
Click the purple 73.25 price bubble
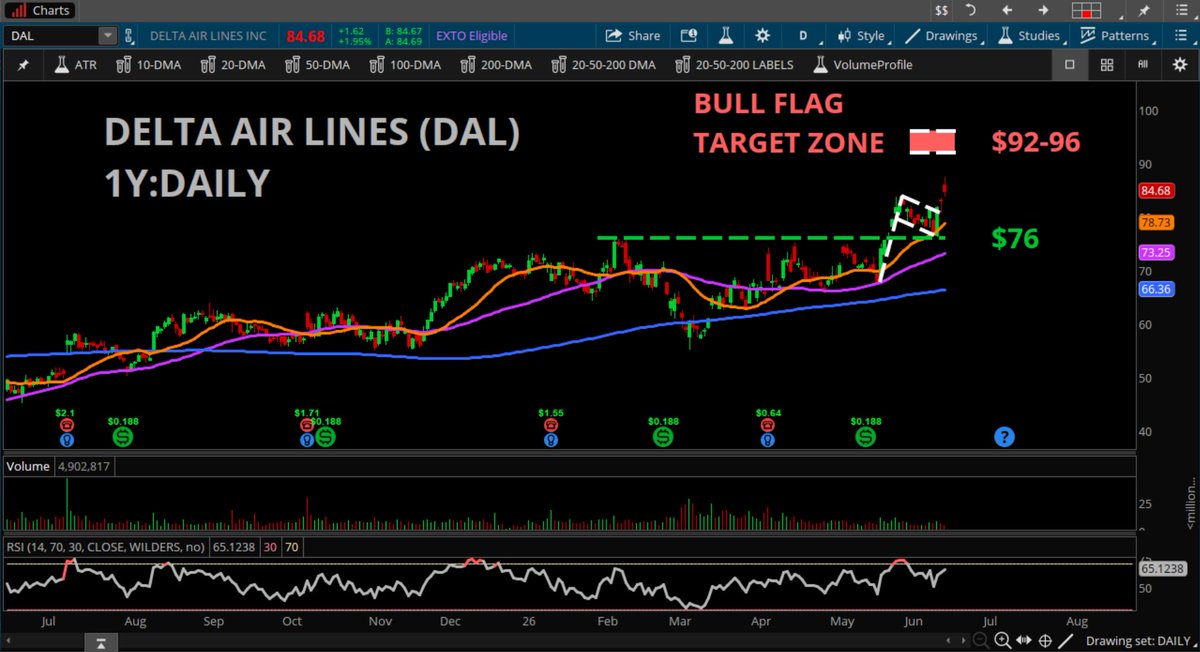point(1159,252)
